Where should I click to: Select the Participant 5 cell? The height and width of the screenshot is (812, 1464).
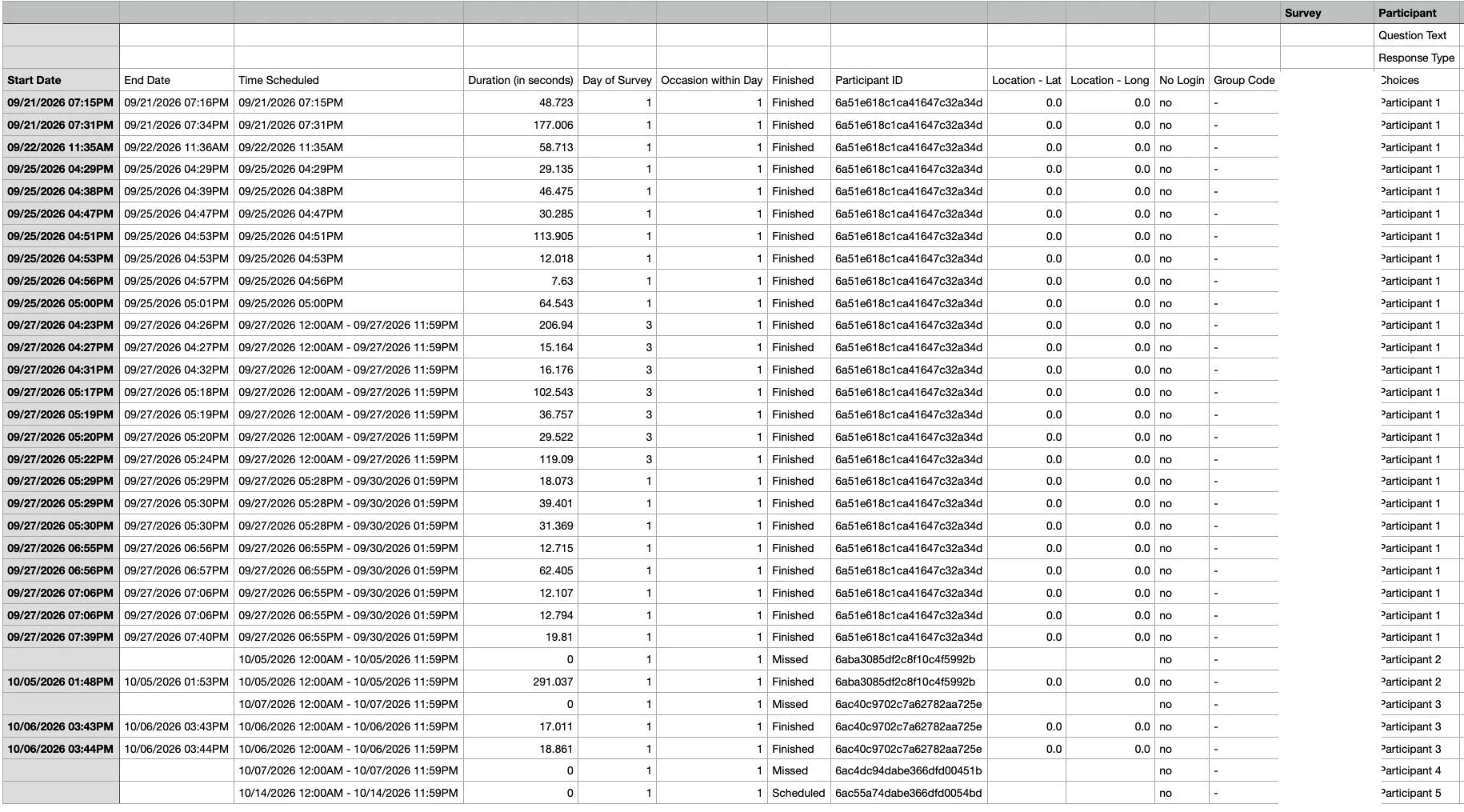(1417, 793)
